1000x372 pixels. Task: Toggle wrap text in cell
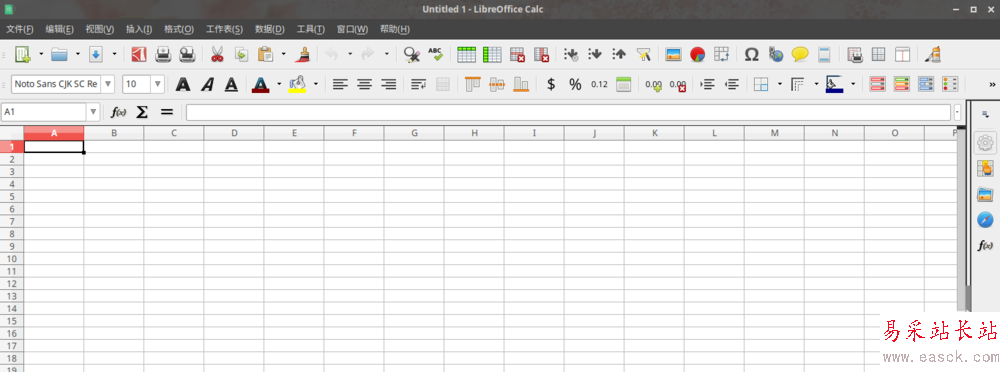click(418, 84)
